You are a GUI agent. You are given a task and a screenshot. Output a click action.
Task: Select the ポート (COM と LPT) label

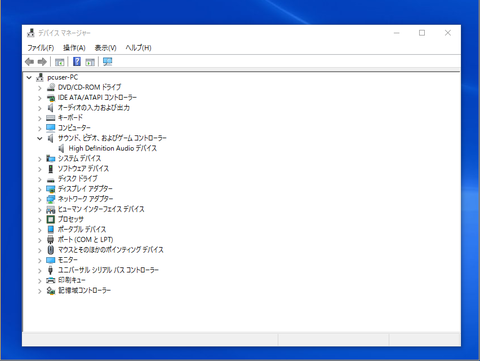pos(85,240)
